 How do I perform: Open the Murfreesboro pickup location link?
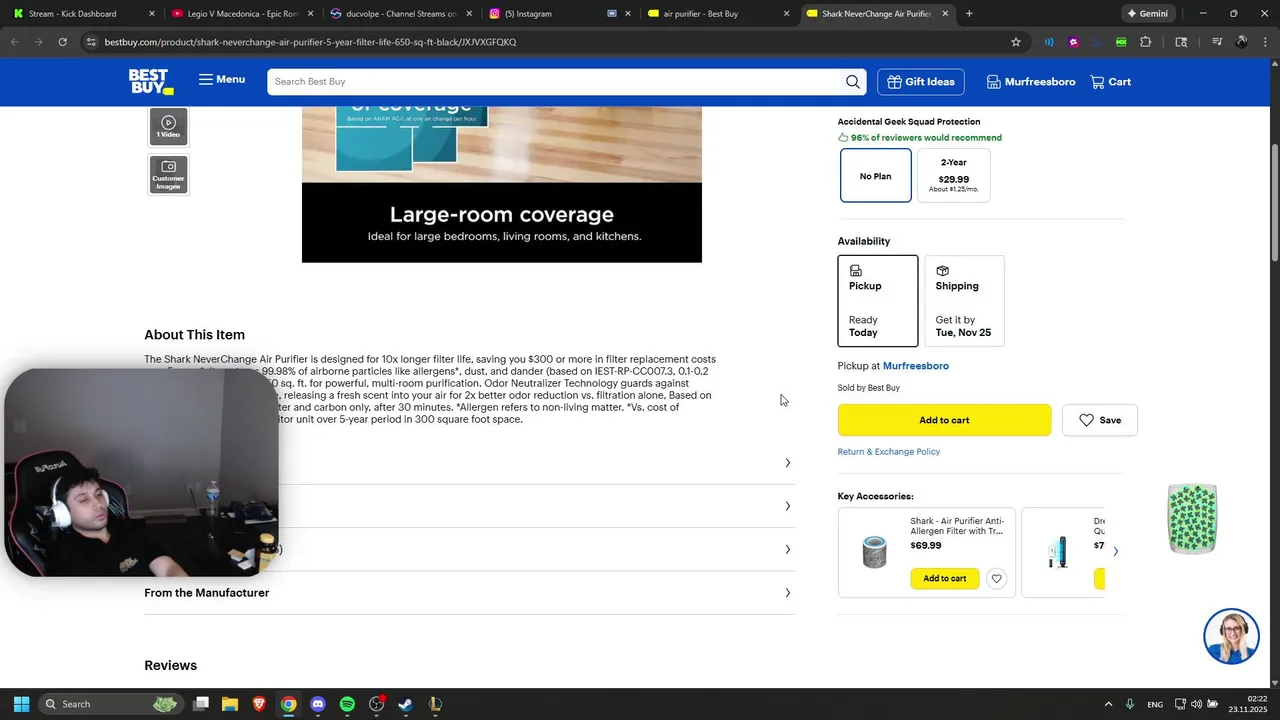(x=915, y=366)
